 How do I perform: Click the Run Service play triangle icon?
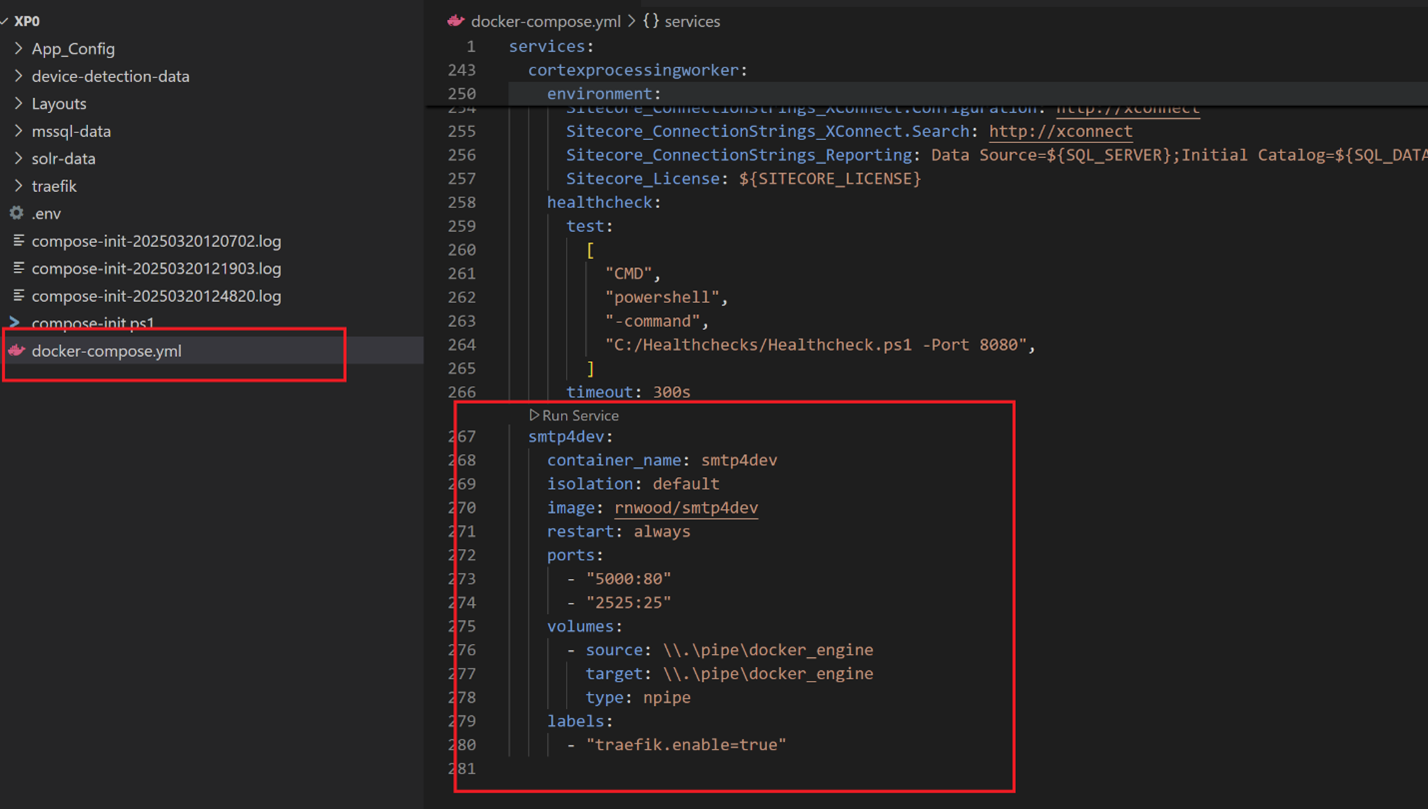tap(534, 415)
